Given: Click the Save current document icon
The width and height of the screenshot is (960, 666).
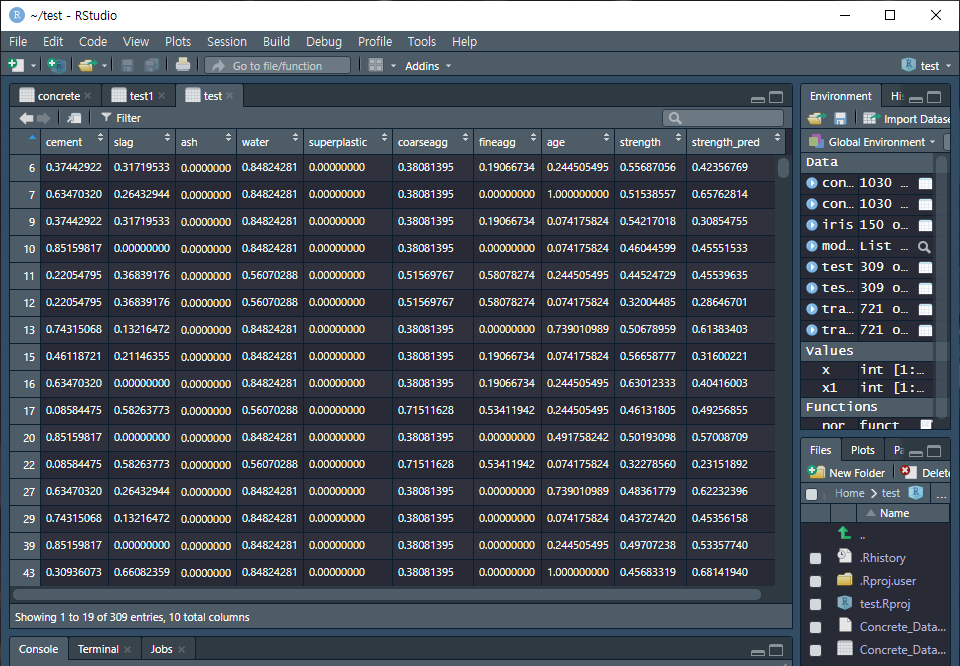Looking at the screenshot, I should (127, 65).
